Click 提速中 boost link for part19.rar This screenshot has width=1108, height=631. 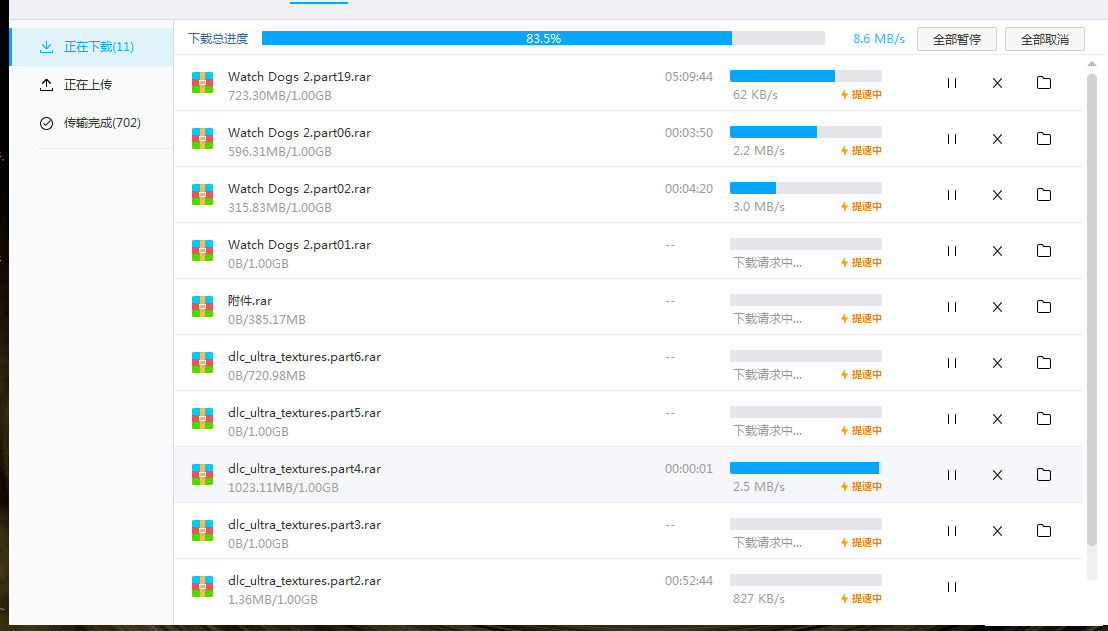(x=861, y=95)
